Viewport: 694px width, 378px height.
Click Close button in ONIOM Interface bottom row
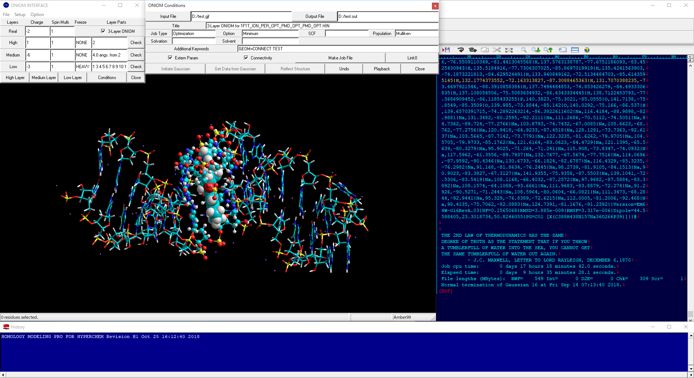pyautogui.click(x=136, y=77)
